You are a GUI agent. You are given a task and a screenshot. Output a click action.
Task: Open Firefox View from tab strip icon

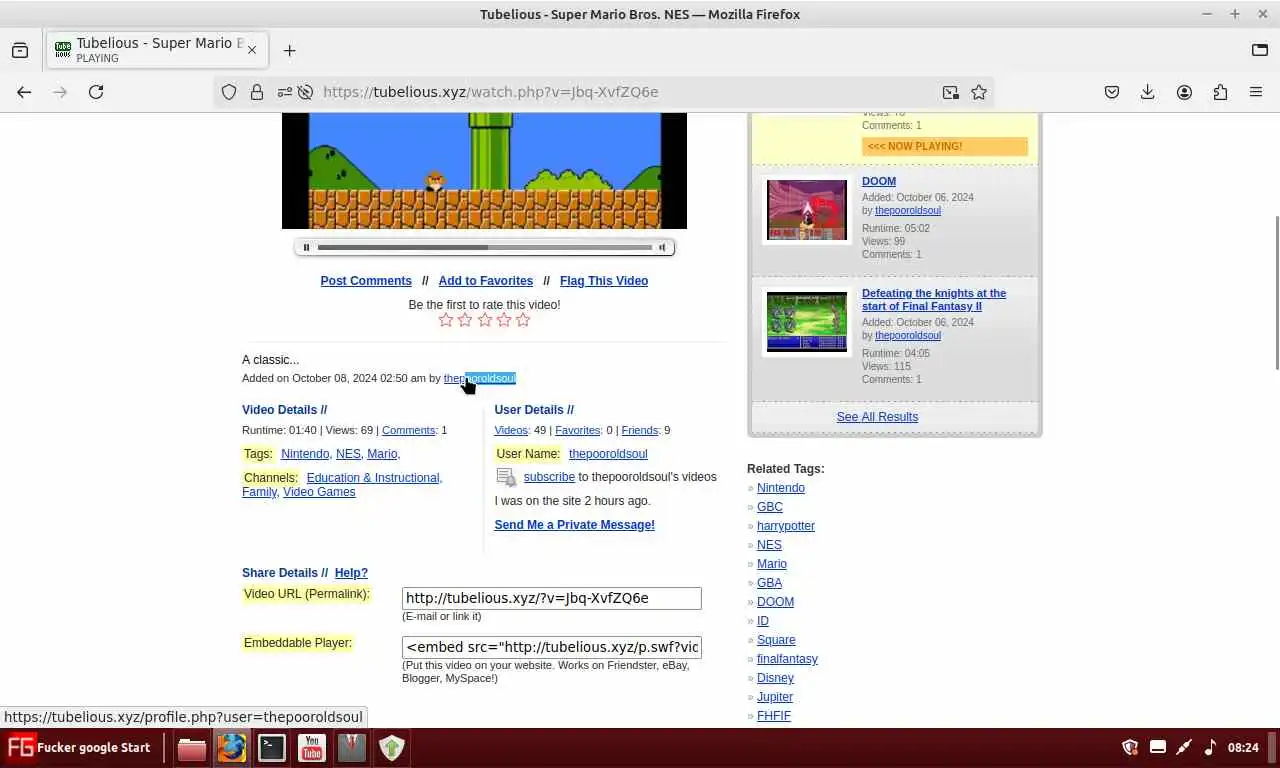tap(20, 50)
